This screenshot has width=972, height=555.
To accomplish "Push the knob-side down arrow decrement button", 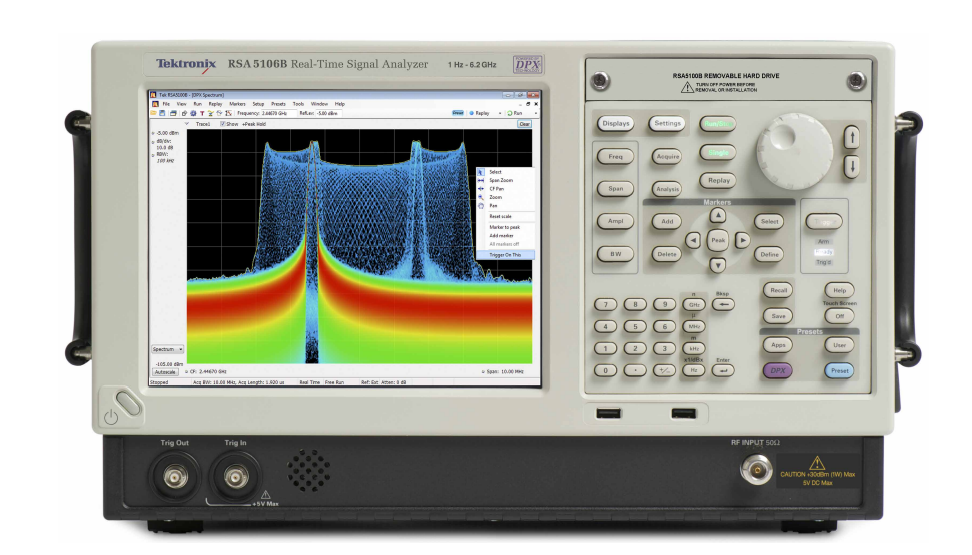I will tap(852, 166).
